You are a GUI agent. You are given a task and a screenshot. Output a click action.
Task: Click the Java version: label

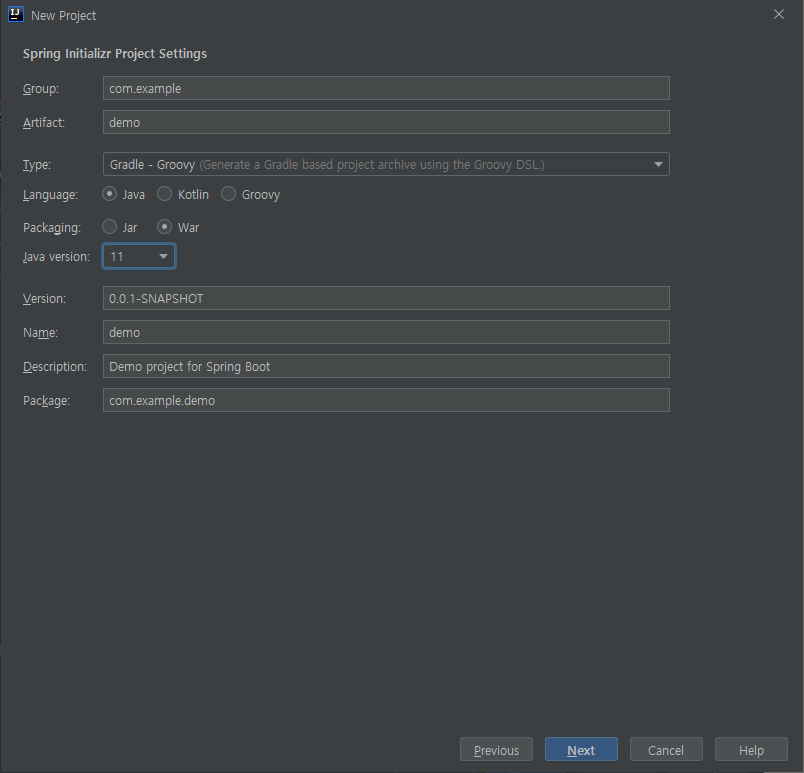[56, 257]
